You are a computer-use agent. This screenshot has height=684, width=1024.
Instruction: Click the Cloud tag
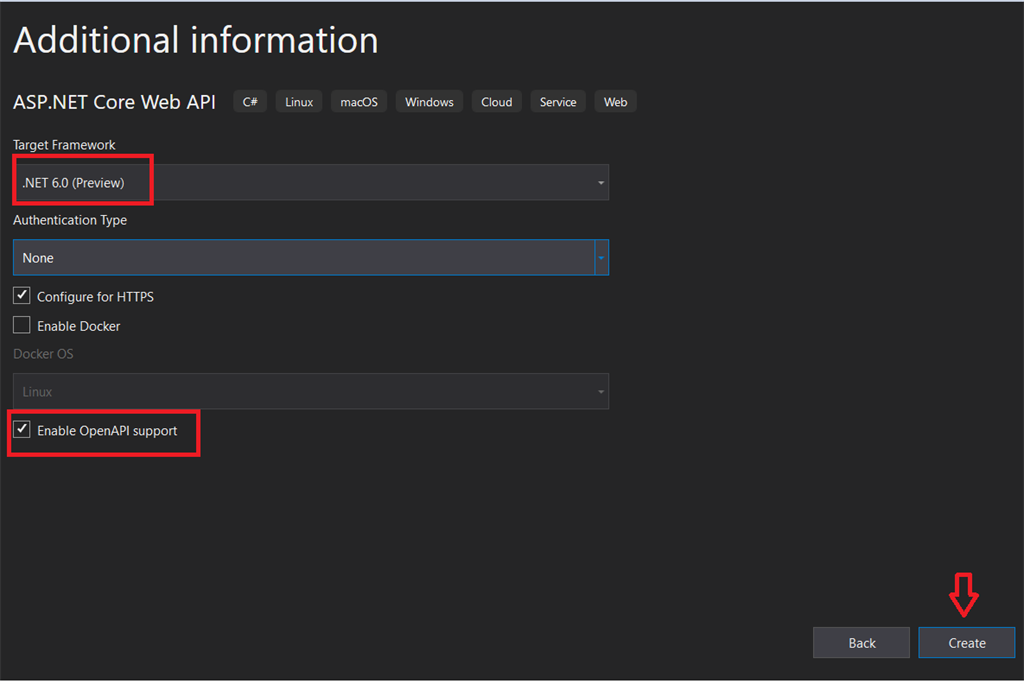tap(496, 102)
